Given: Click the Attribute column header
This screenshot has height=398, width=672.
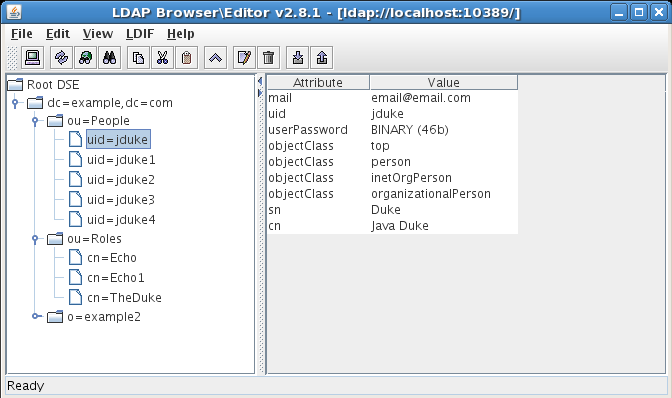Looking at the screenshot, I should coord(318,83).
